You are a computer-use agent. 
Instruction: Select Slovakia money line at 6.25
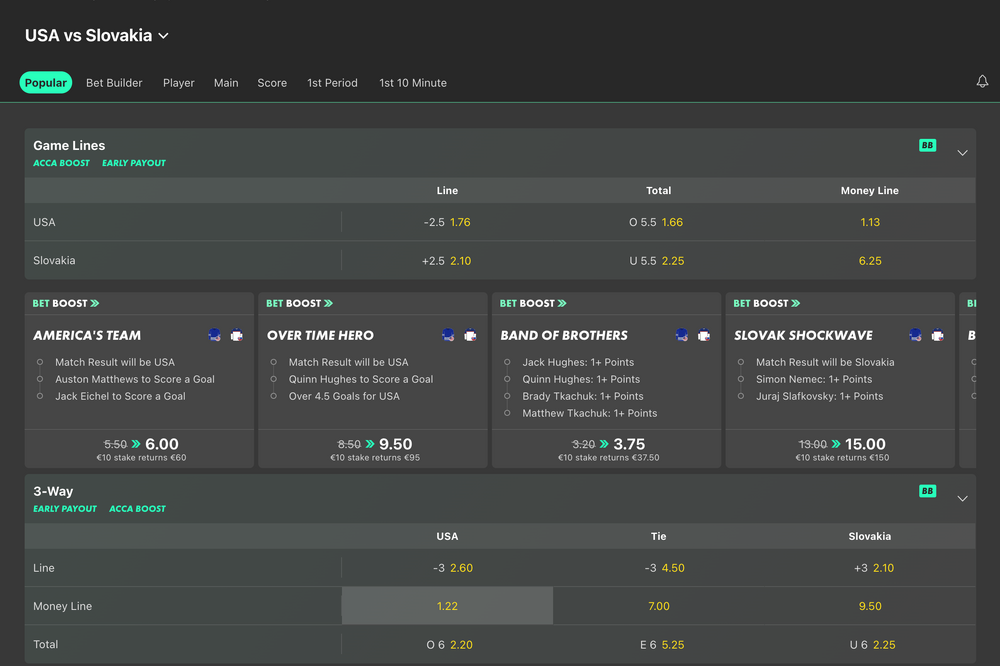[870, 260]
